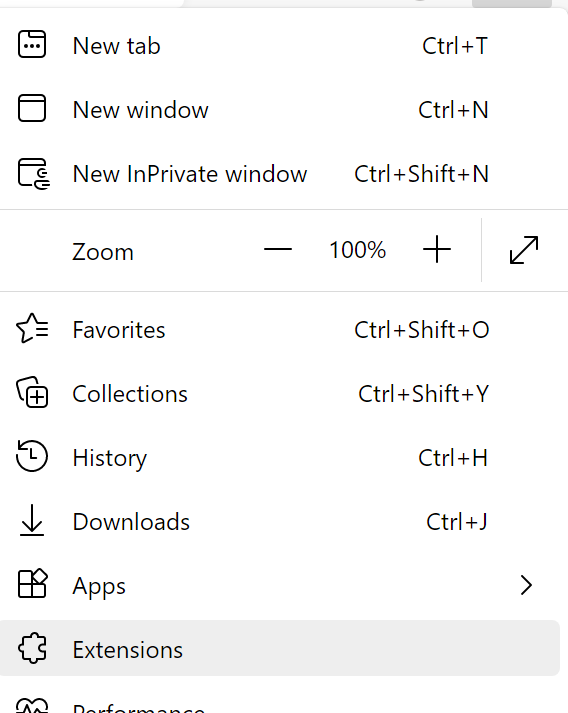
Task: Click the New InPrivate window icon
Action: coord(34,173)
